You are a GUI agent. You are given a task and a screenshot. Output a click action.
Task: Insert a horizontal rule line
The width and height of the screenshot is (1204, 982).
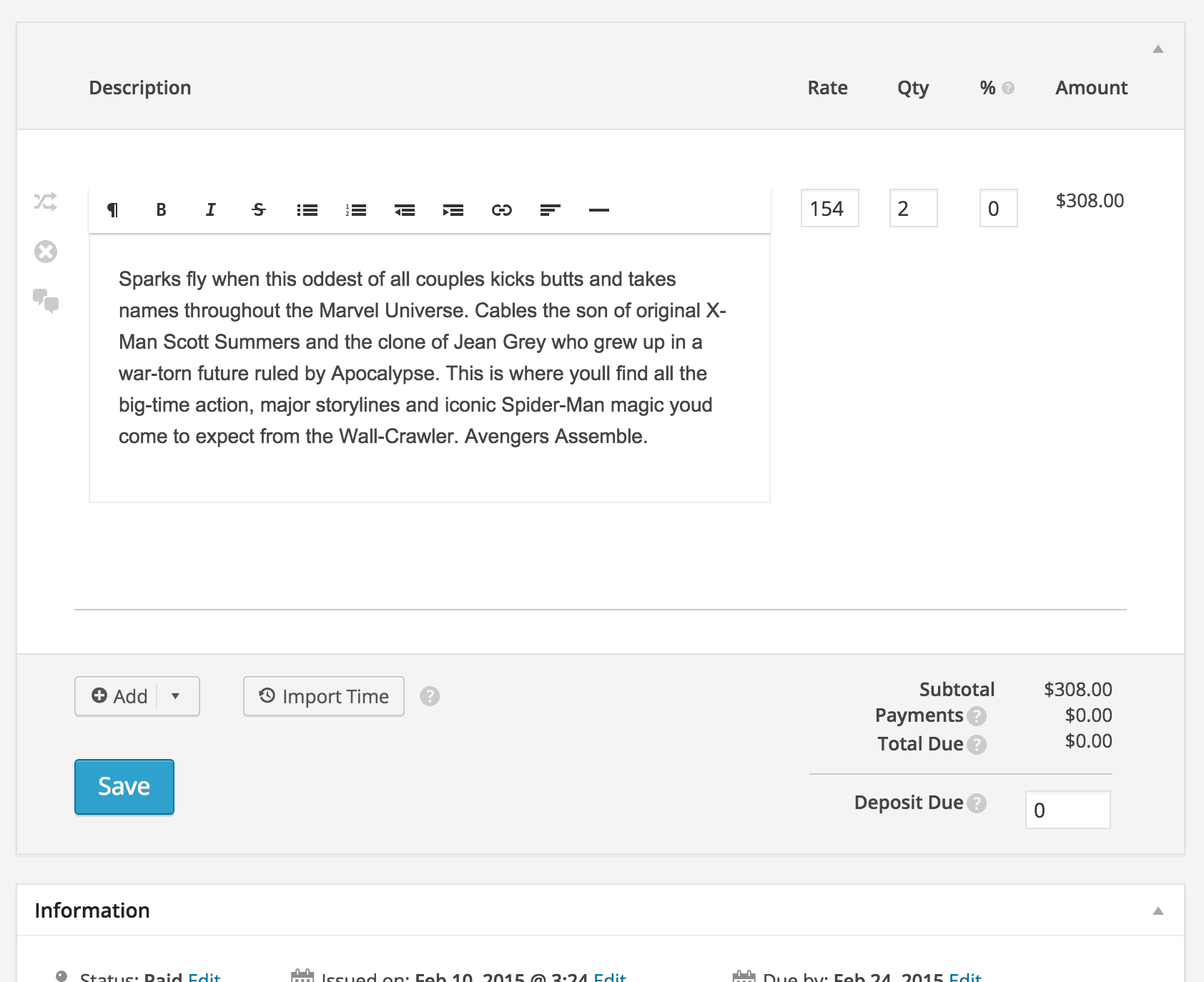(598, 209)
